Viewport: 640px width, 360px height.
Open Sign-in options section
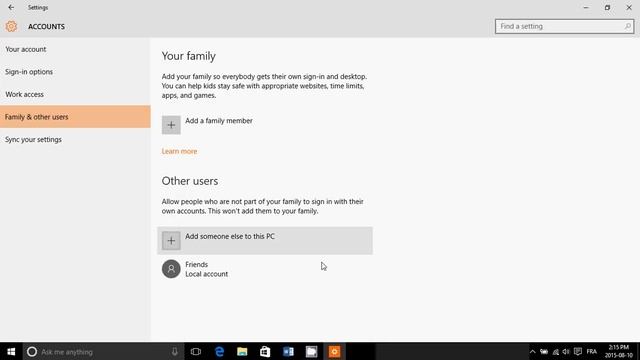tap(75, 72)
